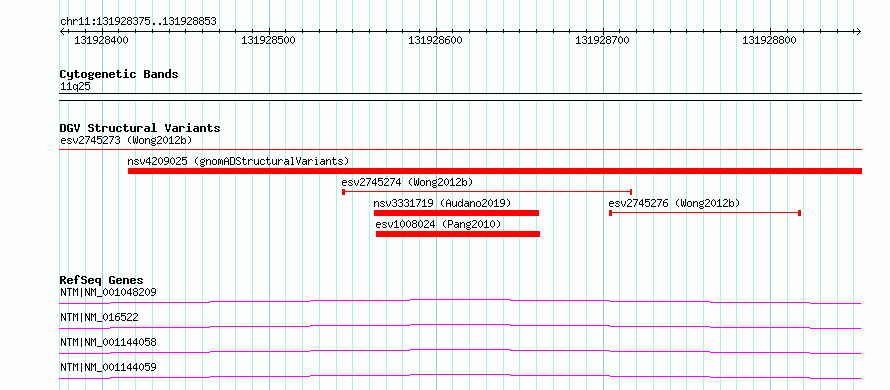This screenshot has height=390, width=890.
Task: Open the nsv3331719 Audano2019 variant bar
Action: pyautogui.click(x=456, y=213)
